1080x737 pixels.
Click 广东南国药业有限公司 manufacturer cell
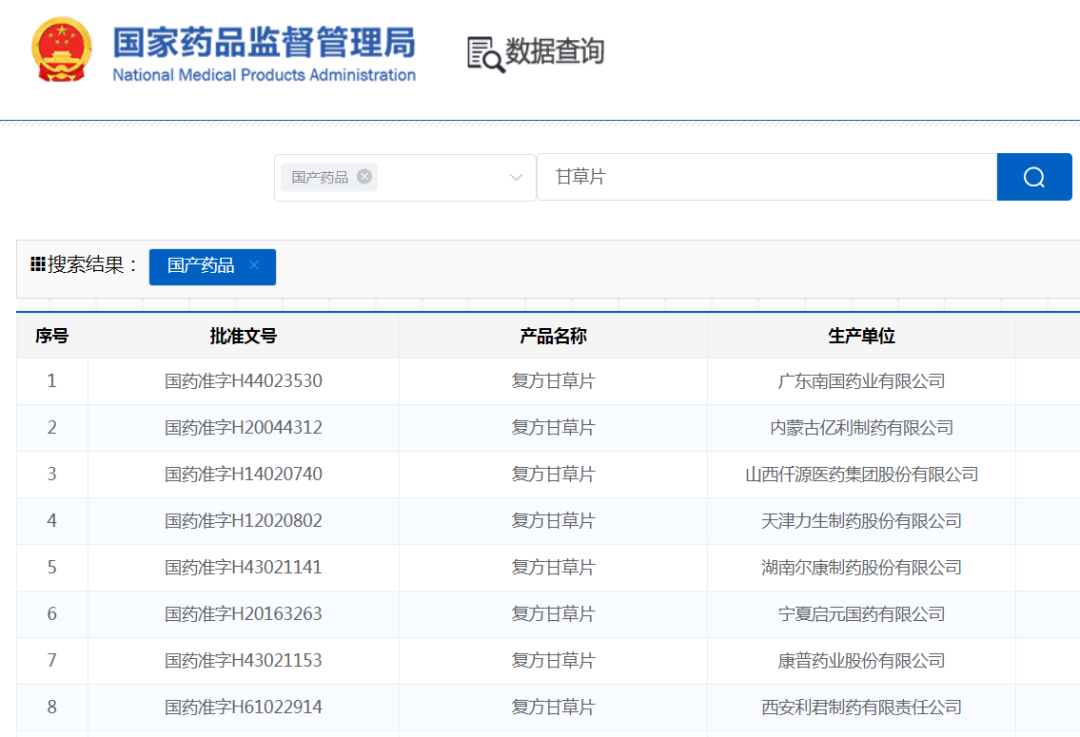(861, 381)
